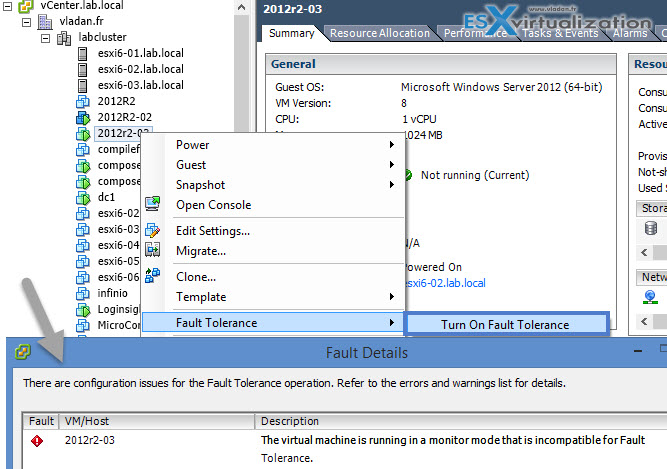Collapse the vCenter.lab.local tree node
The height and width of the screenshot is (469, 667).
[x=7, y=6]
